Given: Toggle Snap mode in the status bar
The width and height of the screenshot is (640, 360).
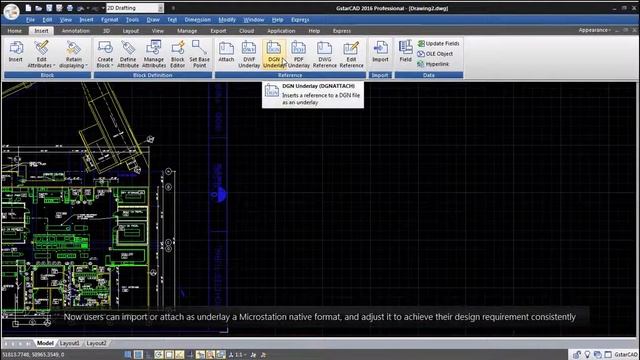Looking at the screenshot, I should [128, 355].
